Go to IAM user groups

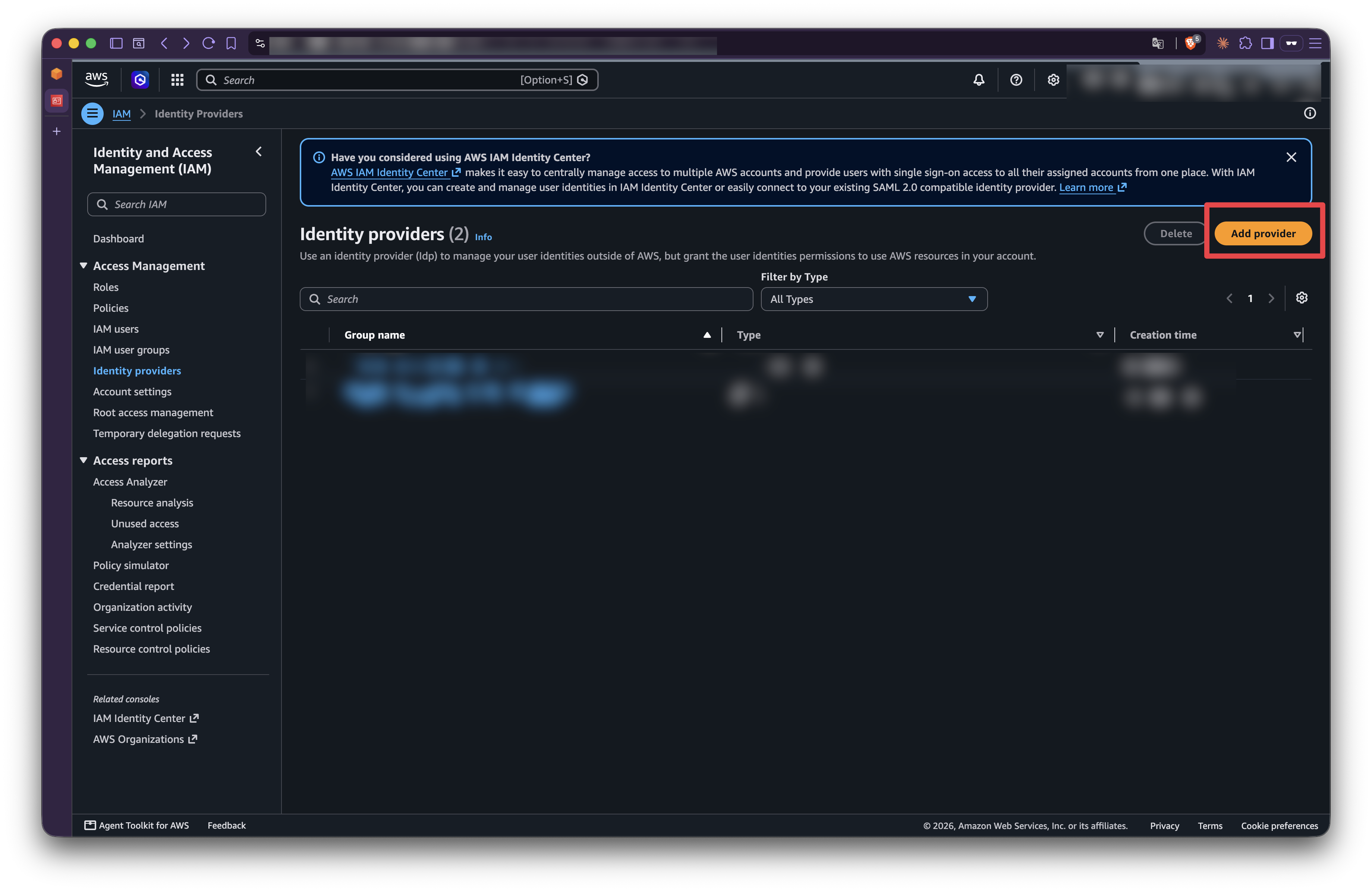click(131, 349)
